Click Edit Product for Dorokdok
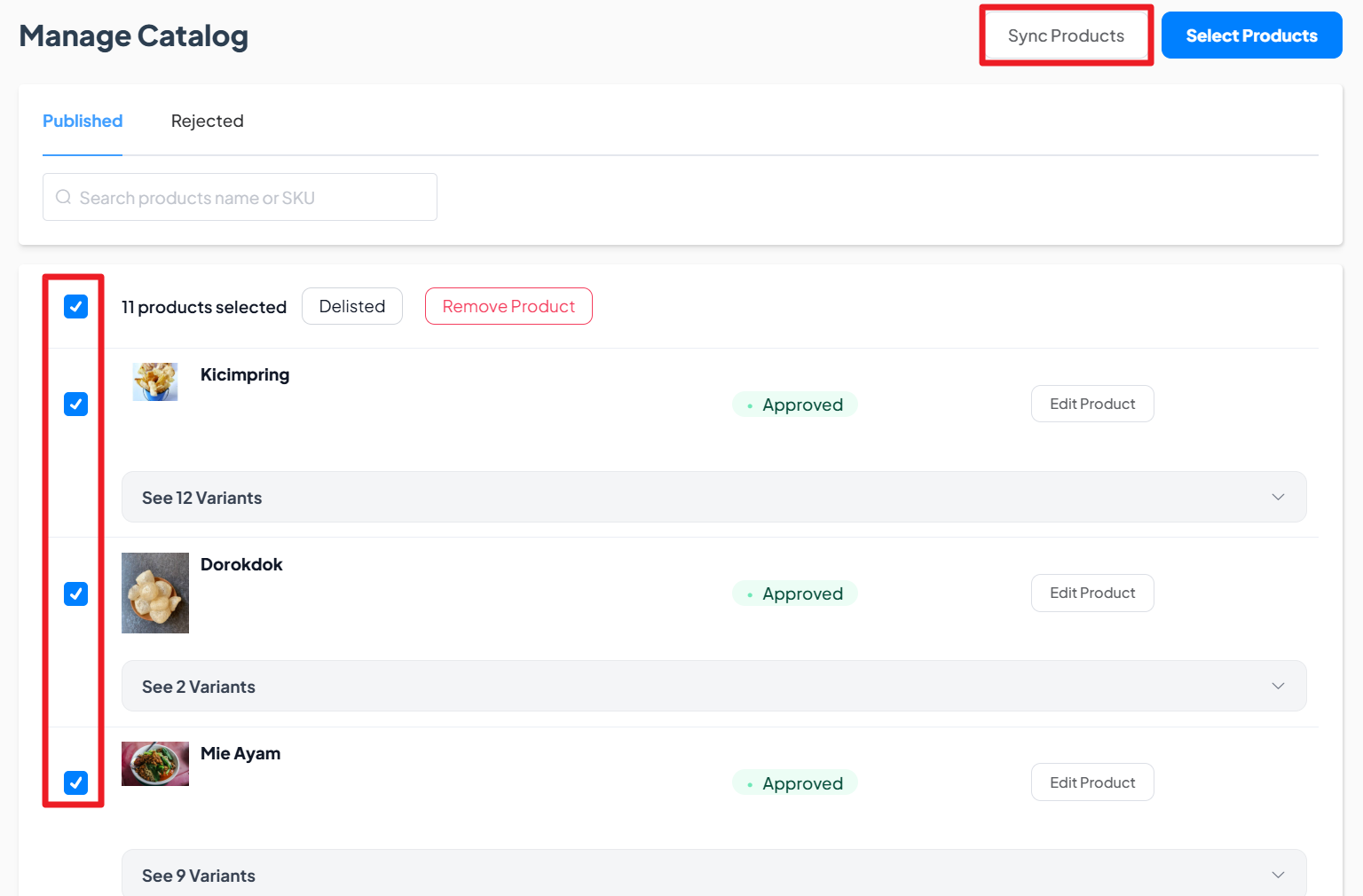The height and width of the screenshot is (896, 1363). pyautogui.click(x=1092, y=593)
